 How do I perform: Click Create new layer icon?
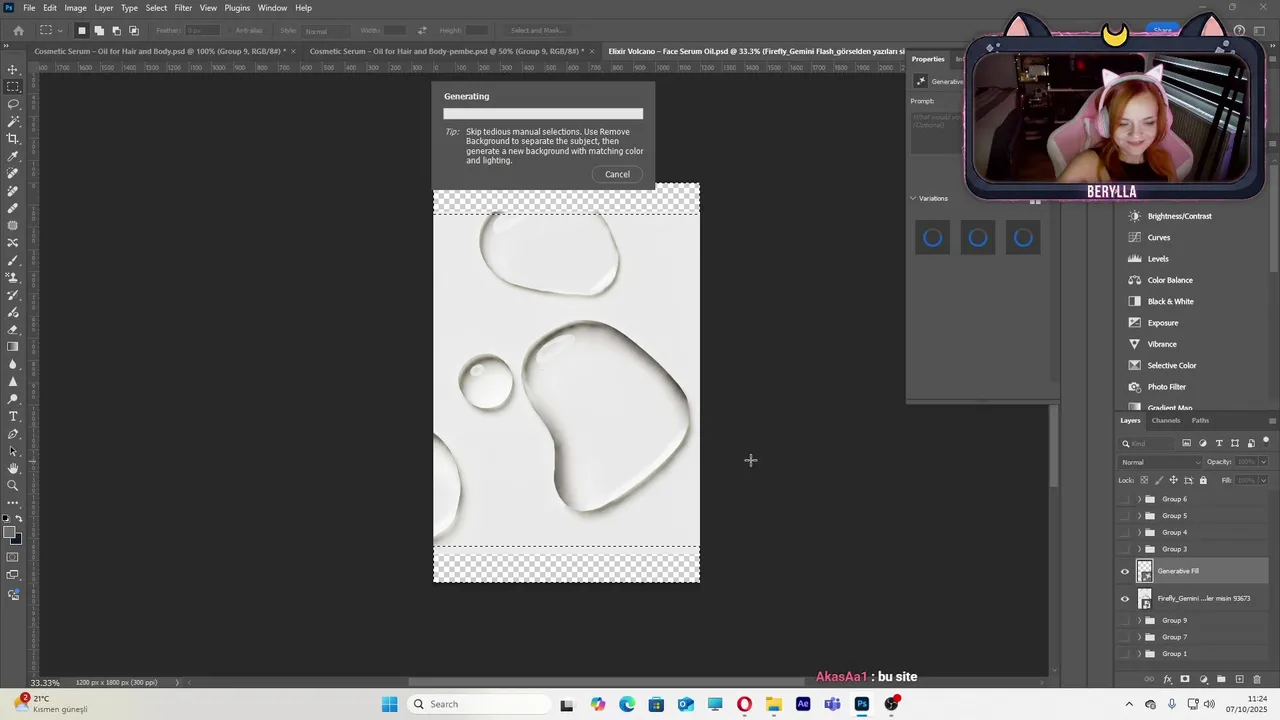pyautogui.click(x=1239, y=679)
